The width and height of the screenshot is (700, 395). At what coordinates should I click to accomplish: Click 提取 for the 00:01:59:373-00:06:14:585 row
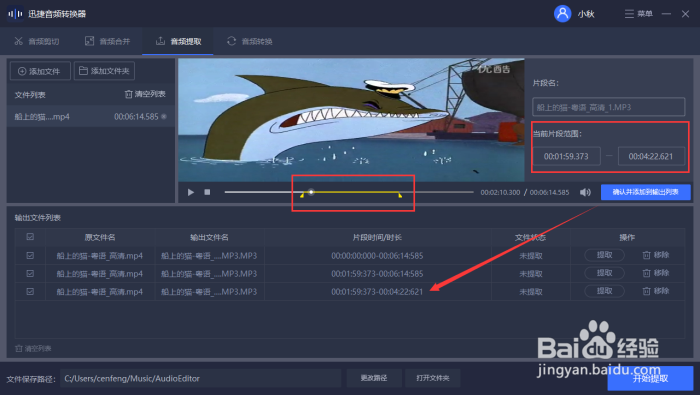[x=604, y=273]
